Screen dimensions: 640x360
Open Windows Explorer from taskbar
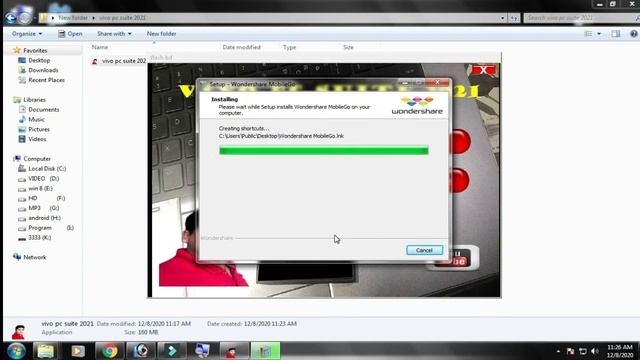[x=46, y=351]
